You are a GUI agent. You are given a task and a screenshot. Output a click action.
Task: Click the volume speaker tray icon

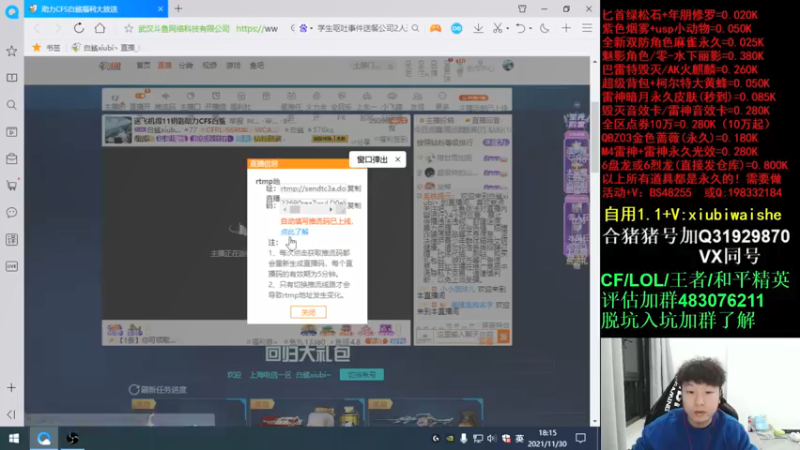point(491,438)
